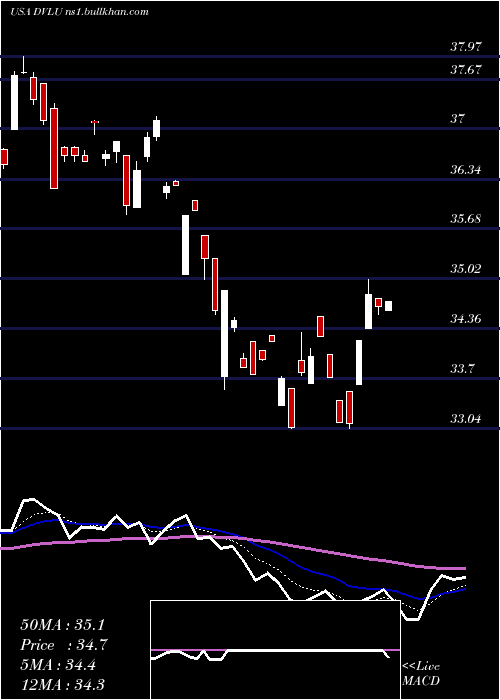Click the last white candlestick on the chart

(x=388, y=306)
